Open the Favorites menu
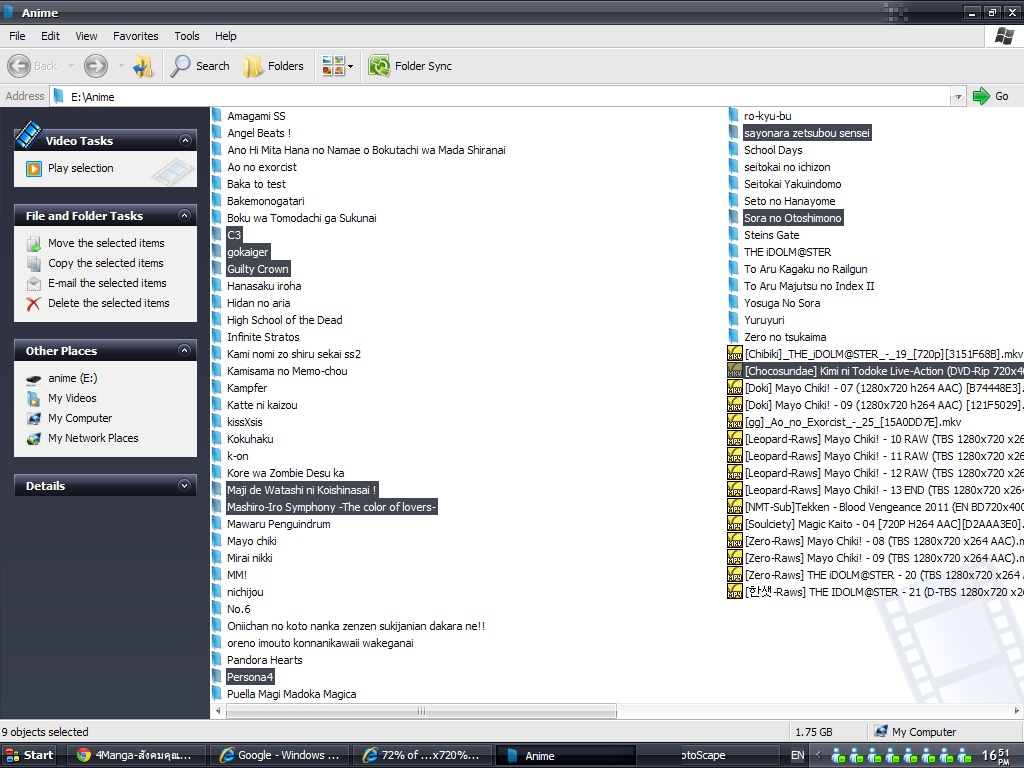The width and height of the screenshot is (1024, 768). pos(136,36)
